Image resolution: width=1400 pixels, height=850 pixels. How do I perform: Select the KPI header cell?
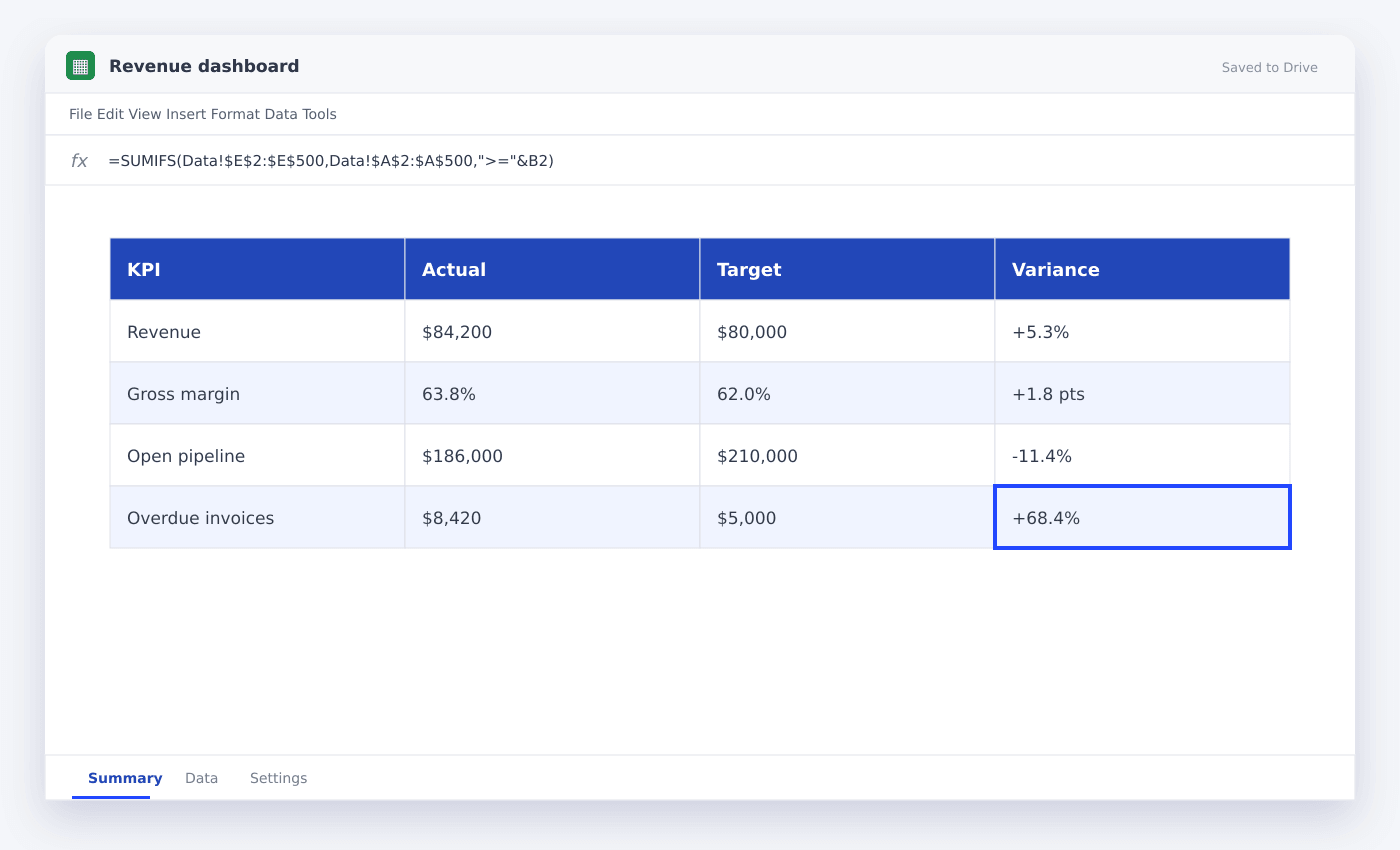click(257, 269)
